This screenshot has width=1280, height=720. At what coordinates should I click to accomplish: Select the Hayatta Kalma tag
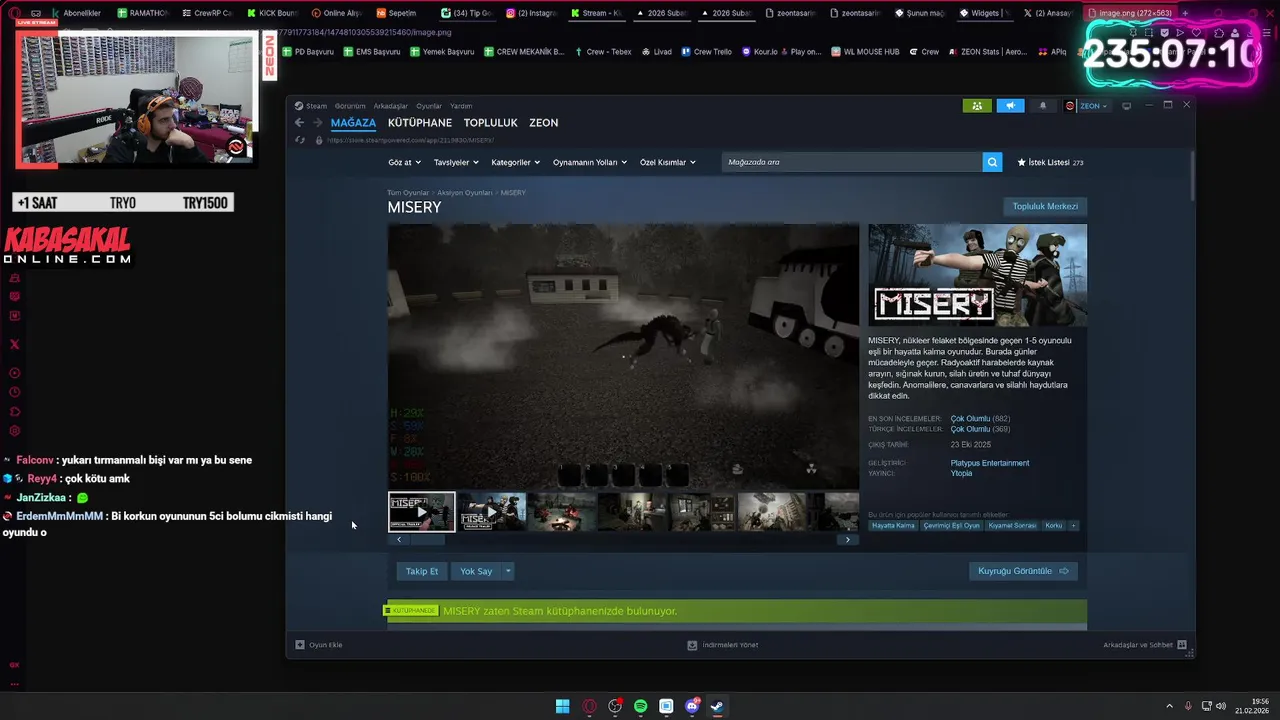click(x=893, y=525)
